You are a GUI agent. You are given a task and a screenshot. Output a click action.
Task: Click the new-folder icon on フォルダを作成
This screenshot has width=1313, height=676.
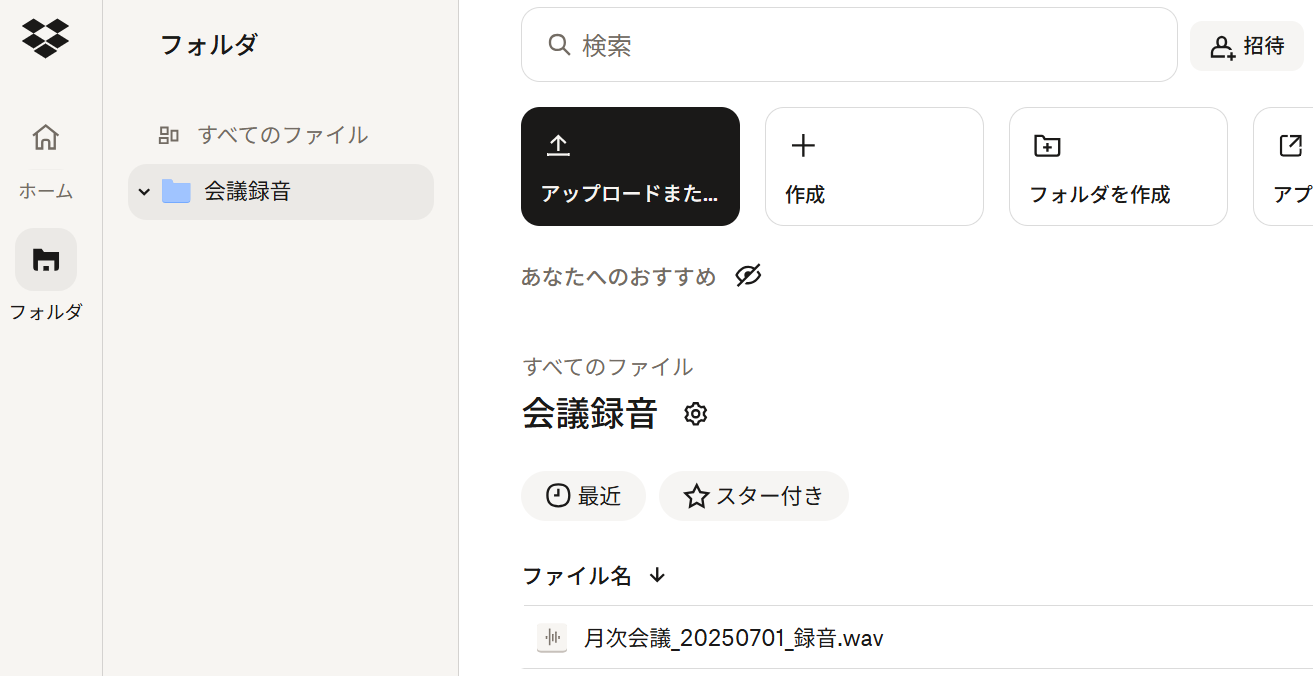[x=1046, y=145]
